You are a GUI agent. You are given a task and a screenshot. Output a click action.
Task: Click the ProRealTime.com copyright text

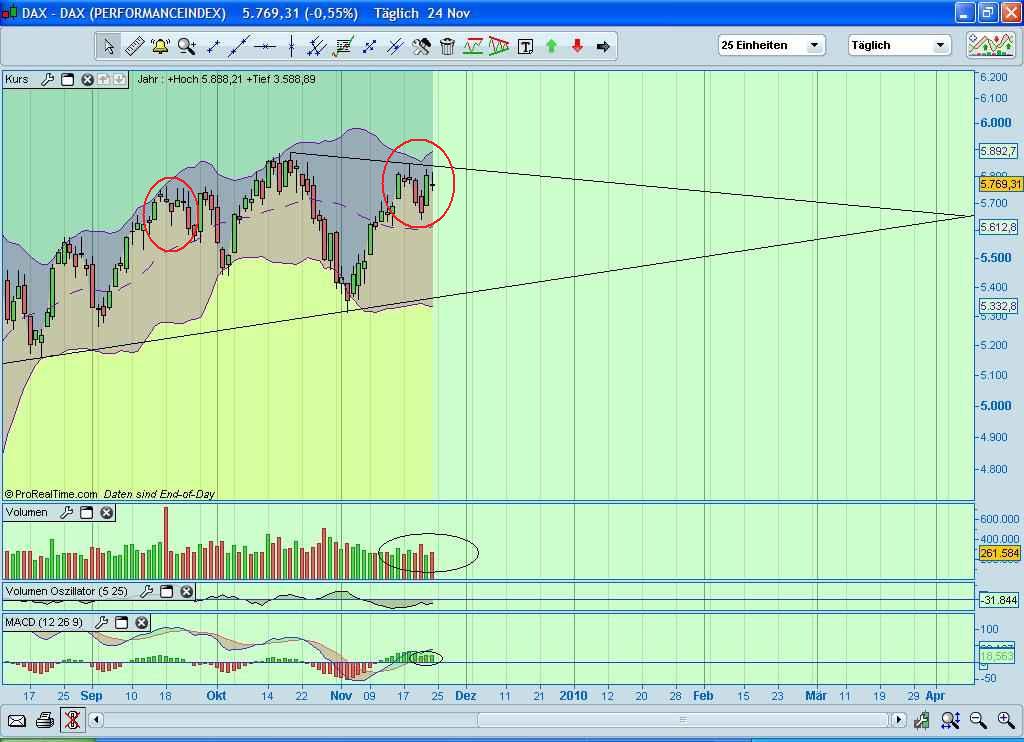[51, 494]
